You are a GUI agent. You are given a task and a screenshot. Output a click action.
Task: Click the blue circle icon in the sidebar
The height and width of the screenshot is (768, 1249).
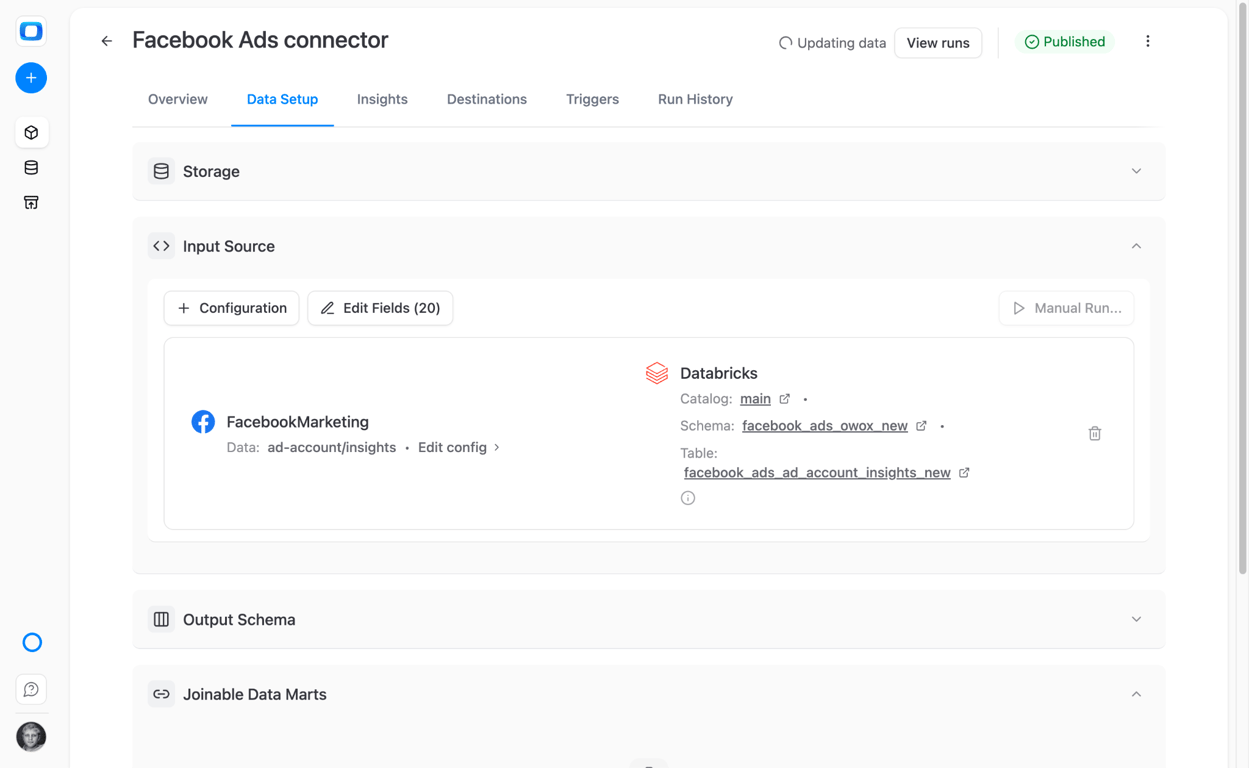(x=32, y=642)
